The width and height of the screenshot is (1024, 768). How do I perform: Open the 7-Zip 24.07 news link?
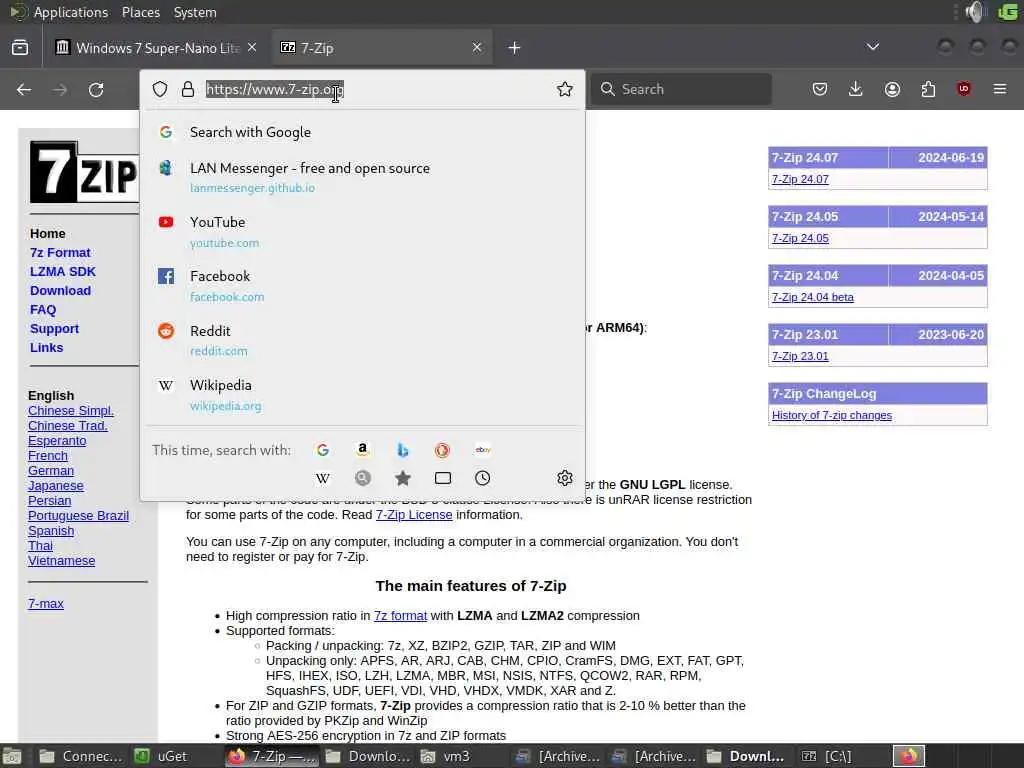[800, 179]
